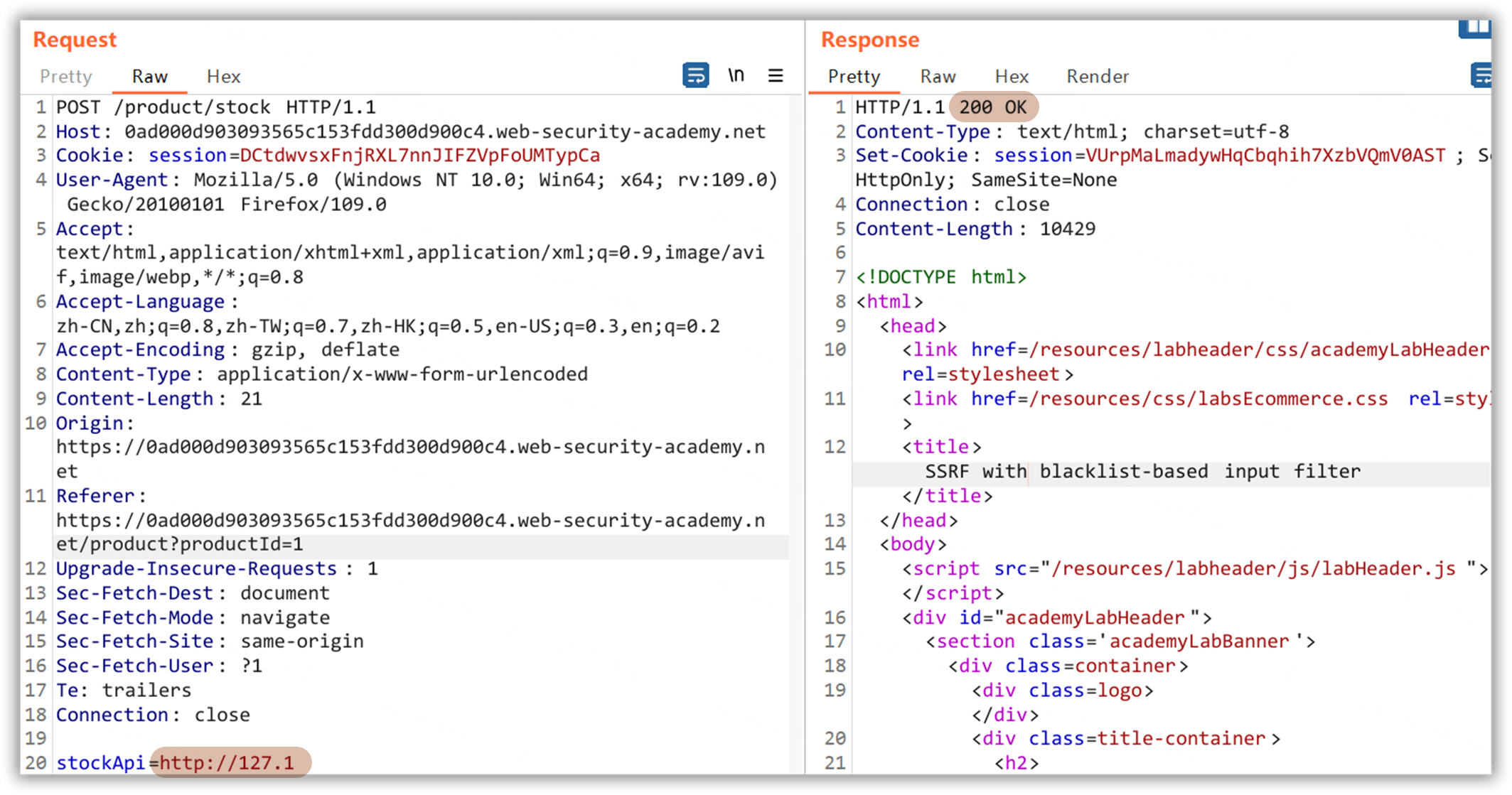
Task: Click the POST /product/stock request line
Action: pos(215,107)
